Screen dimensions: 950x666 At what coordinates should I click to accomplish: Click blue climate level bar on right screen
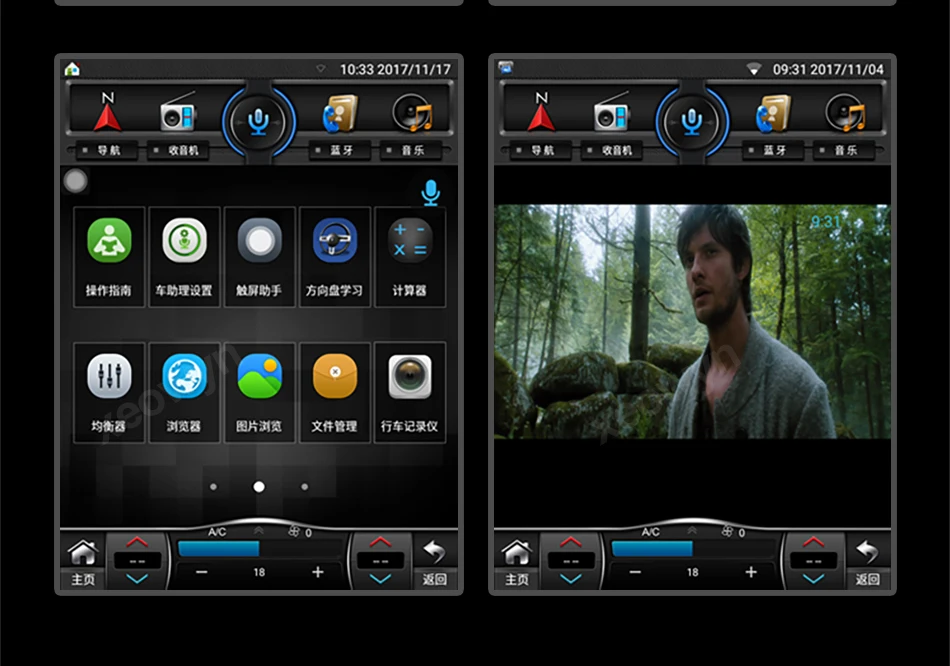pos(652,549)
